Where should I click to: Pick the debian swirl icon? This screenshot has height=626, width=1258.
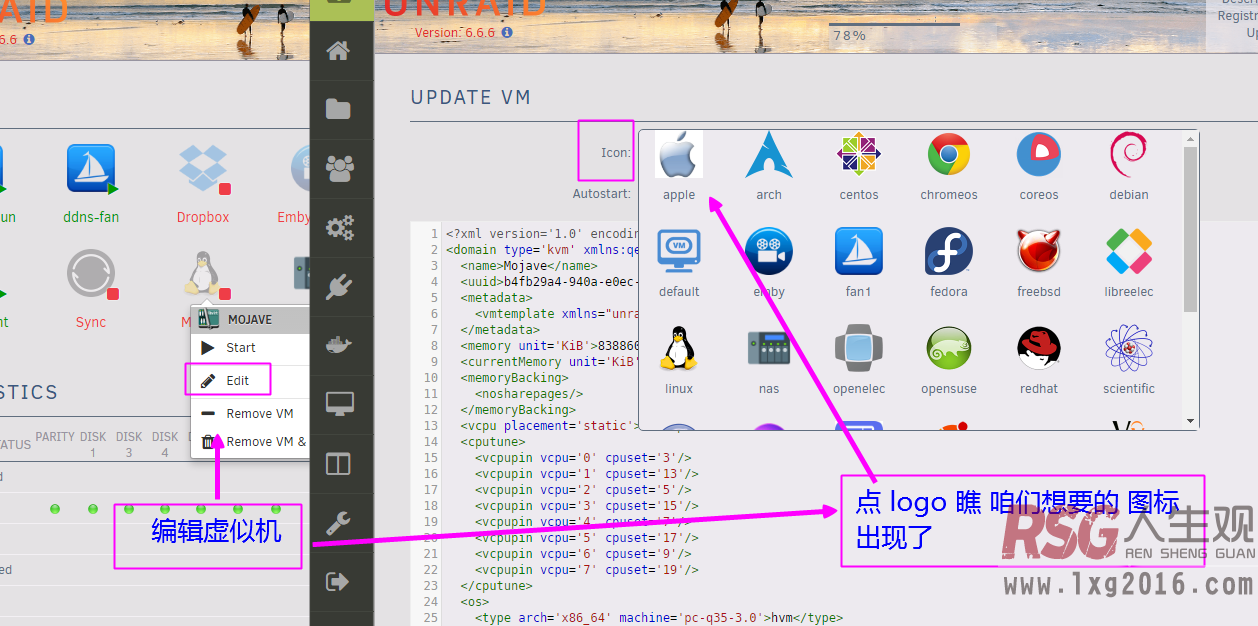[x=1129, y=155]
